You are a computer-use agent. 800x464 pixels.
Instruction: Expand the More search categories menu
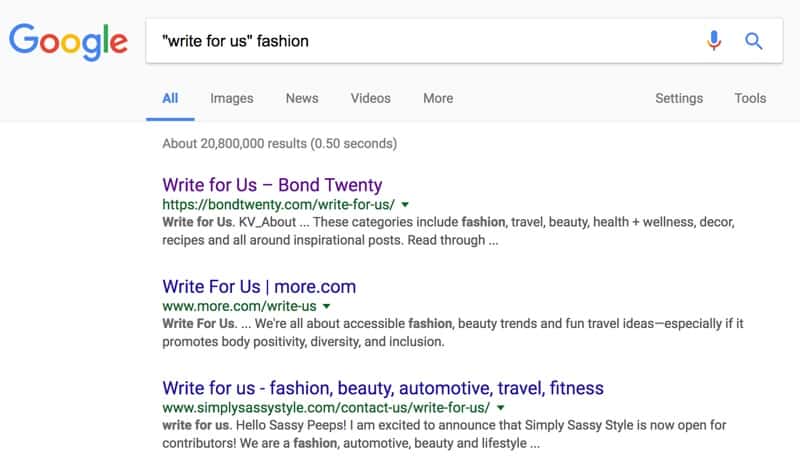438,98
